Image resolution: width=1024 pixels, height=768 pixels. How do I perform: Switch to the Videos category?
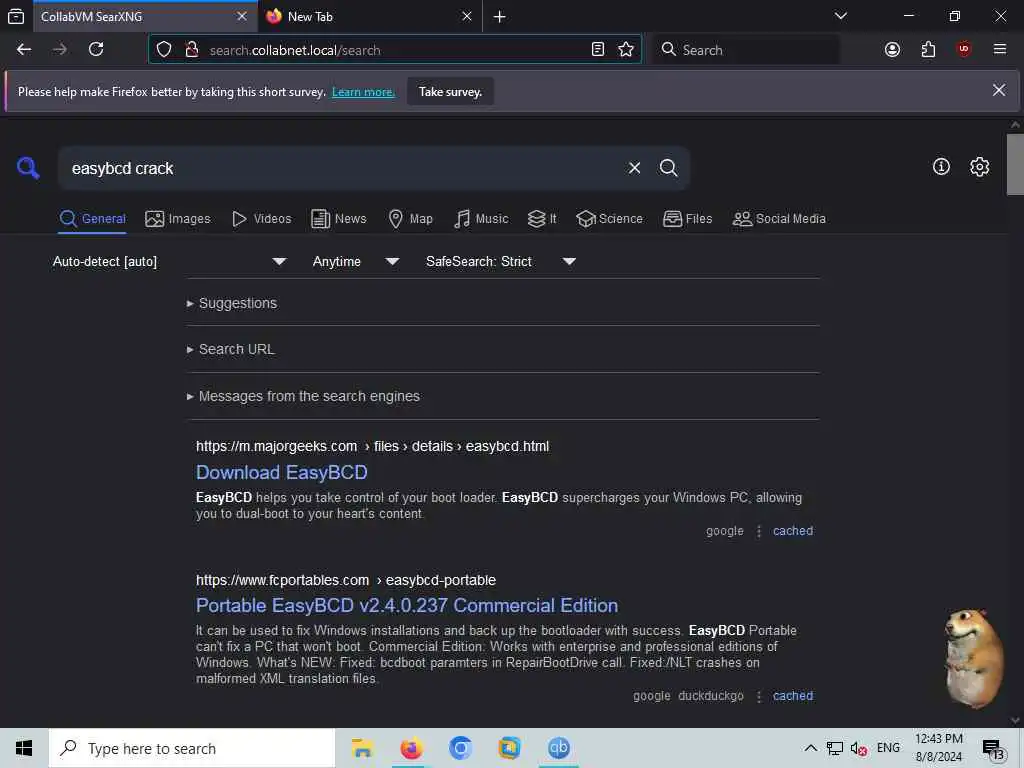pyautogui.click(x=261, y=219)
